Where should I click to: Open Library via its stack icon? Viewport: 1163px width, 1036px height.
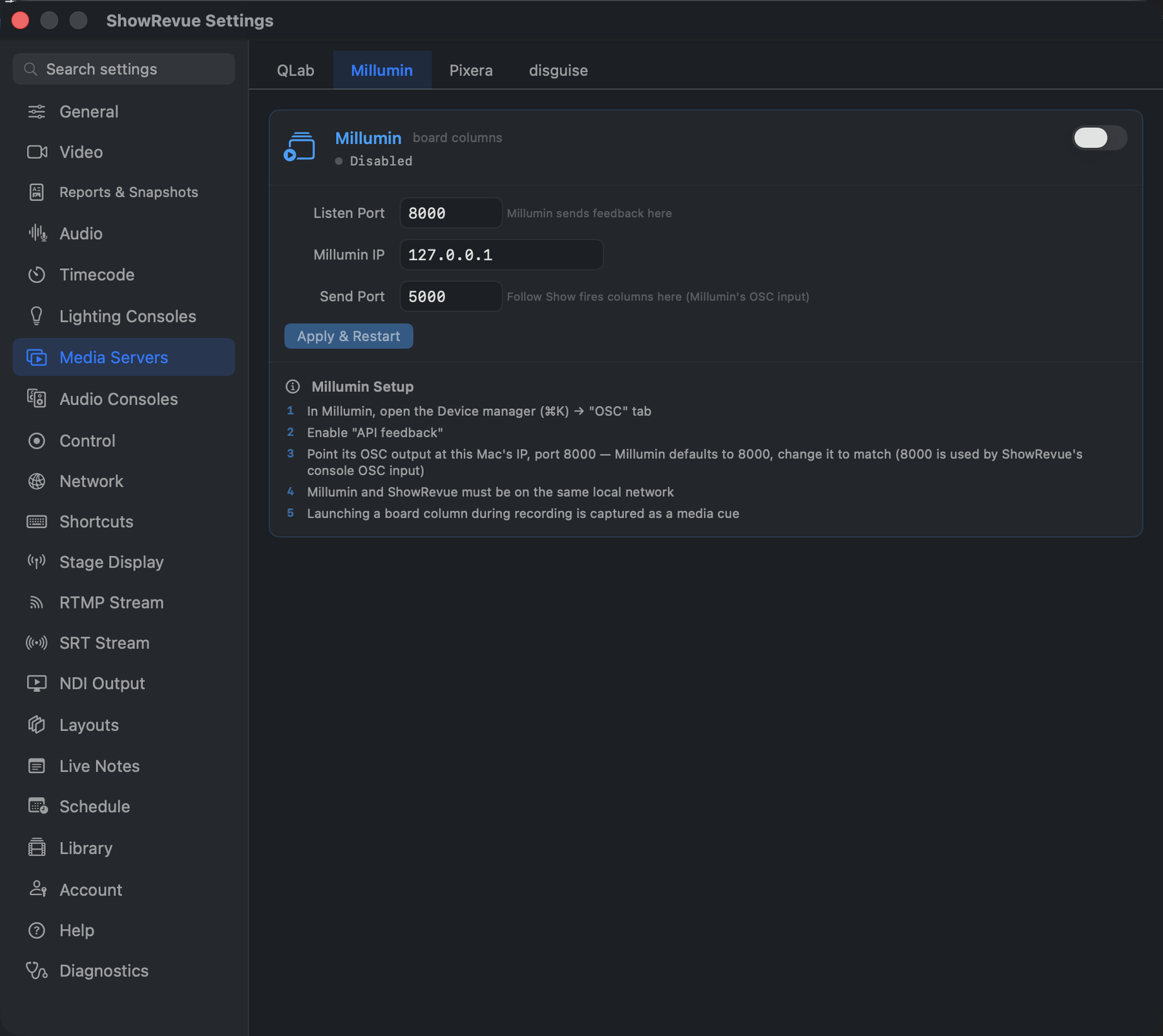(x=37, y=847)
